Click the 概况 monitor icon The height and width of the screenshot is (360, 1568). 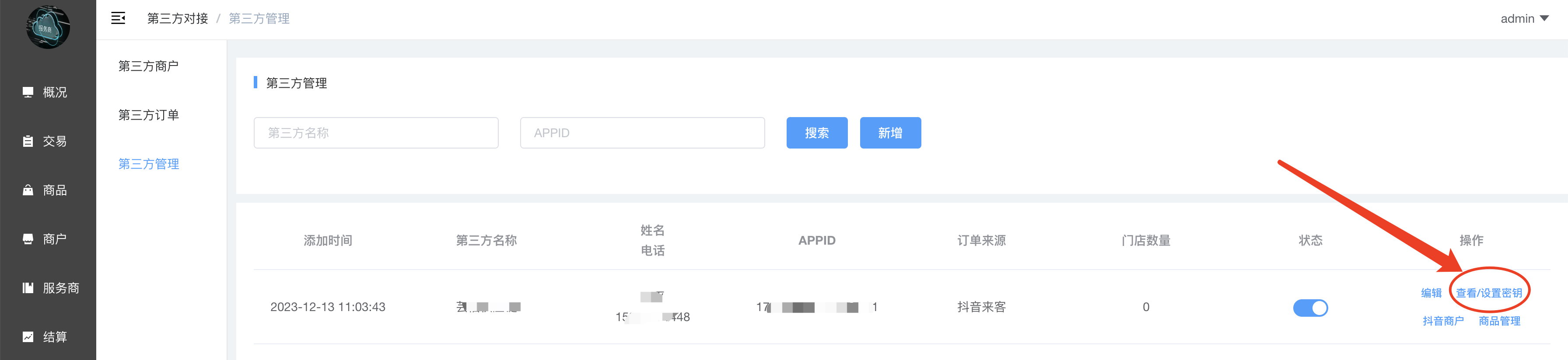(28, 92)
